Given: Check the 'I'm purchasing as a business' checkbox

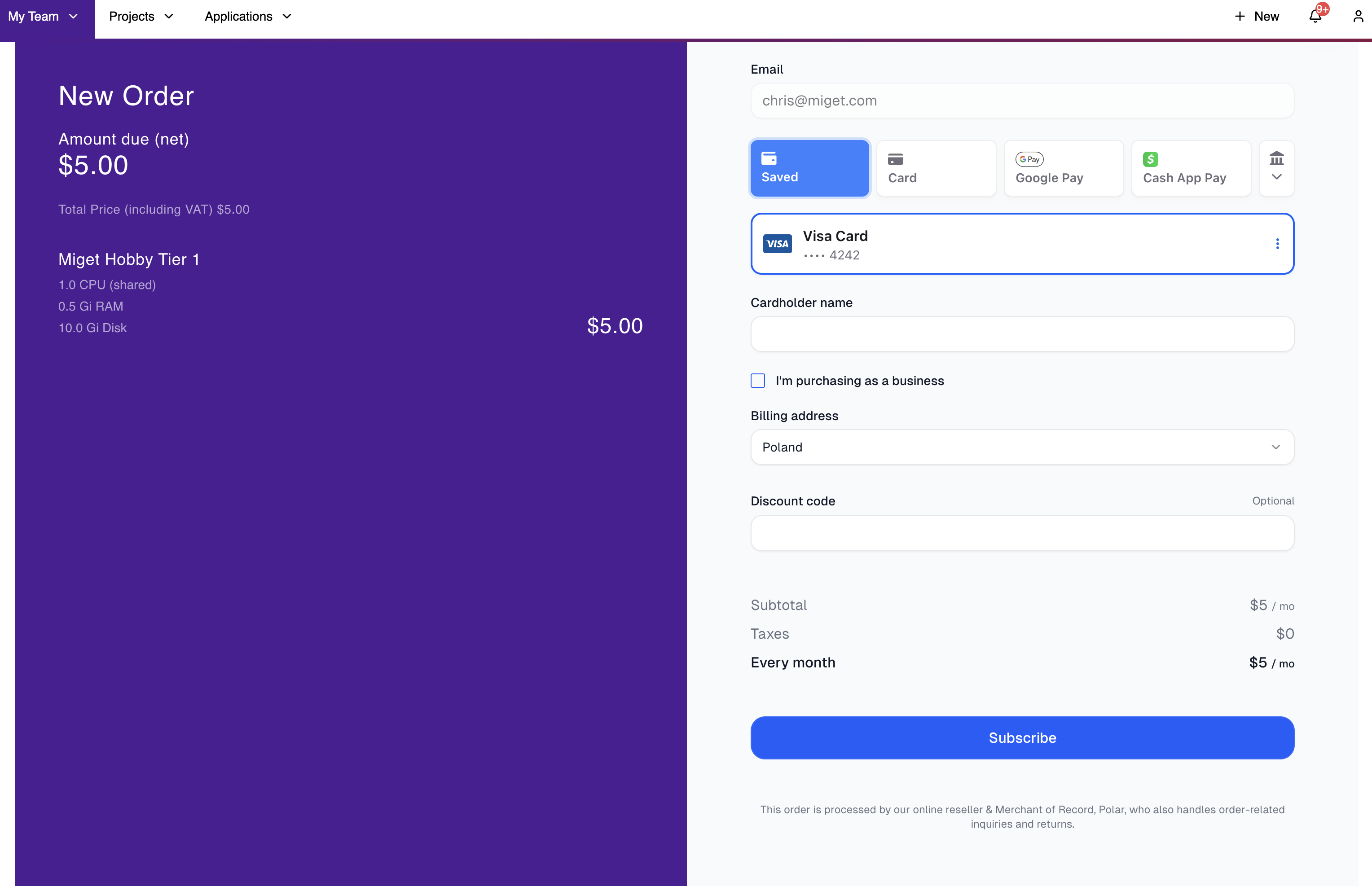Looking at the screenshot, I should coord(757,380).
